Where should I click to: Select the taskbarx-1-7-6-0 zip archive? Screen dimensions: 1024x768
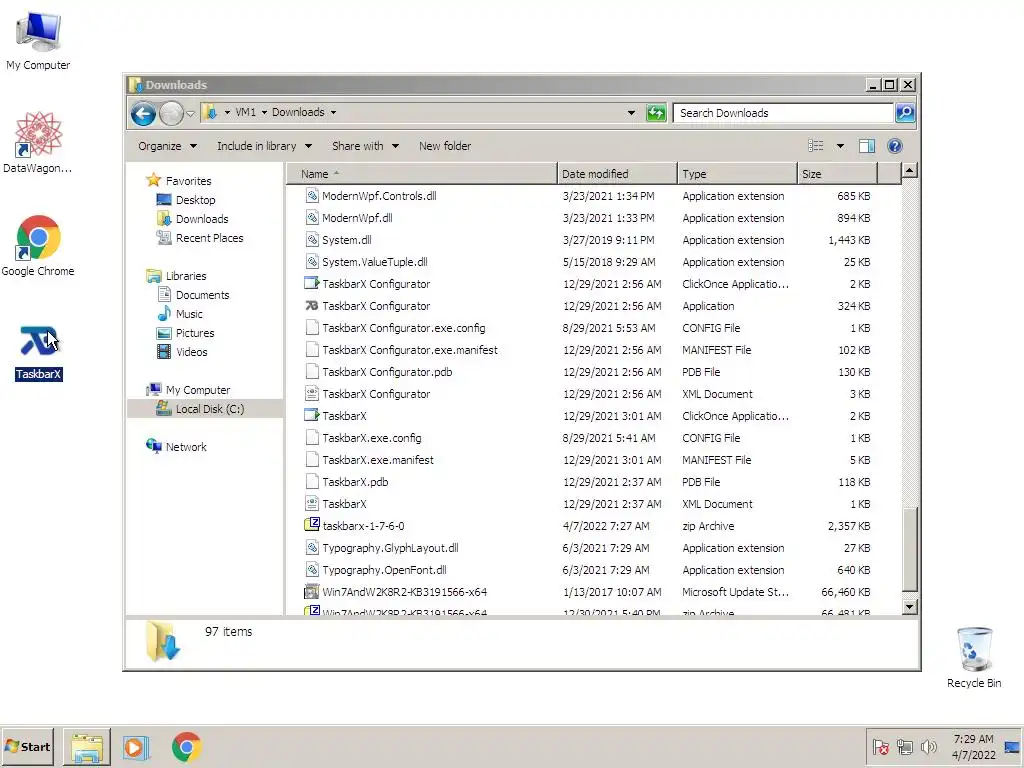(x=364, y=526)
